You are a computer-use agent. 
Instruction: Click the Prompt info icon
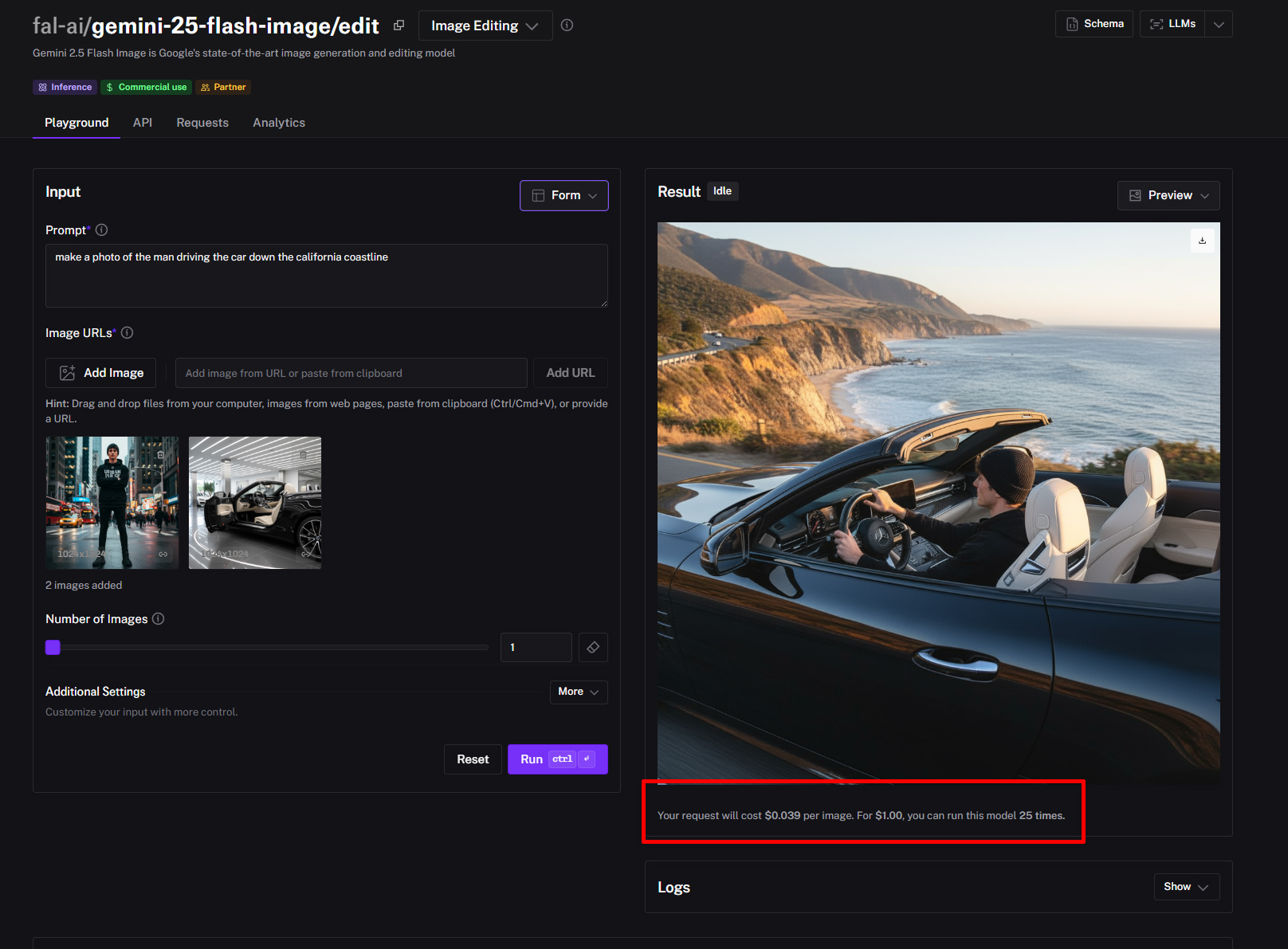[x=102, y=230]
